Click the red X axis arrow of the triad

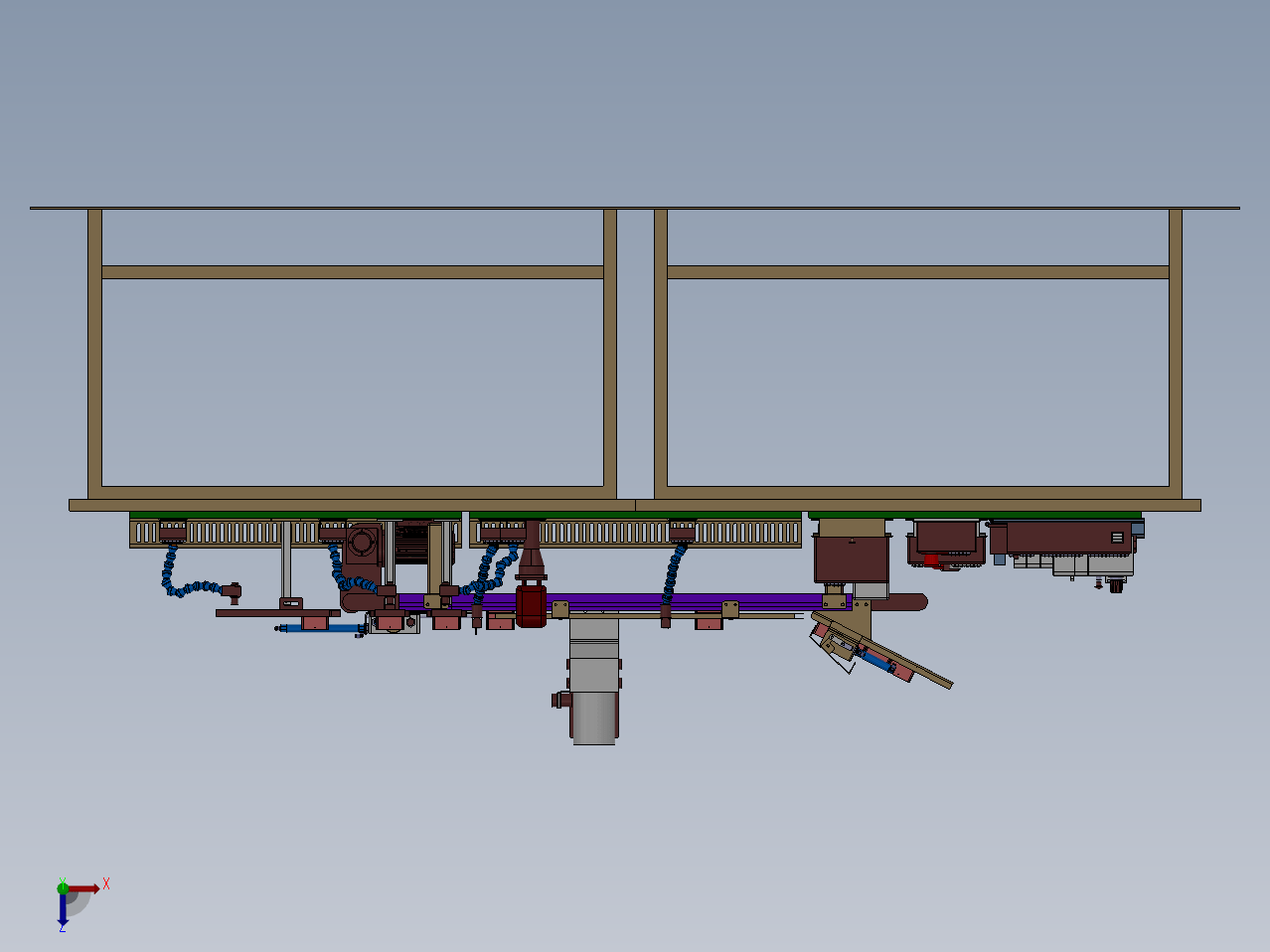(x=83, y=887)
